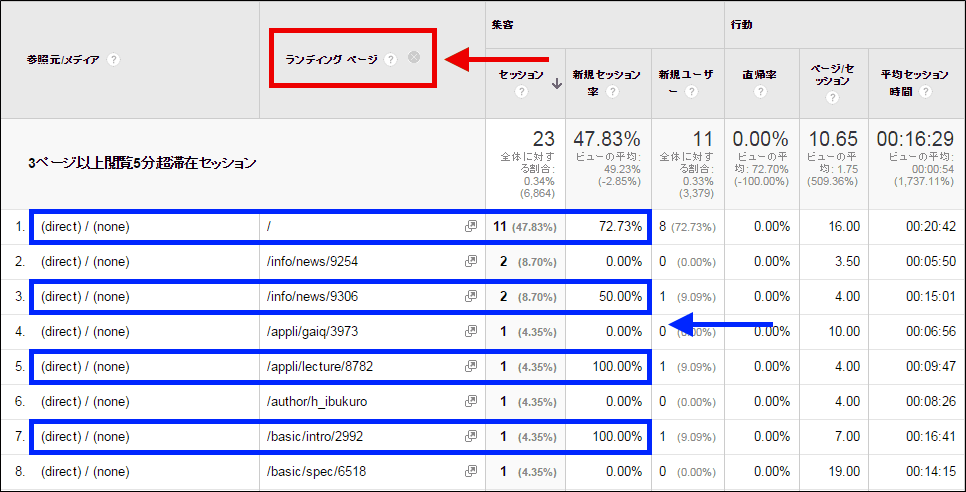
Task: Open /info/news/9254 page in new window icon
Action: pyautogui.click(x=471, y=262)
